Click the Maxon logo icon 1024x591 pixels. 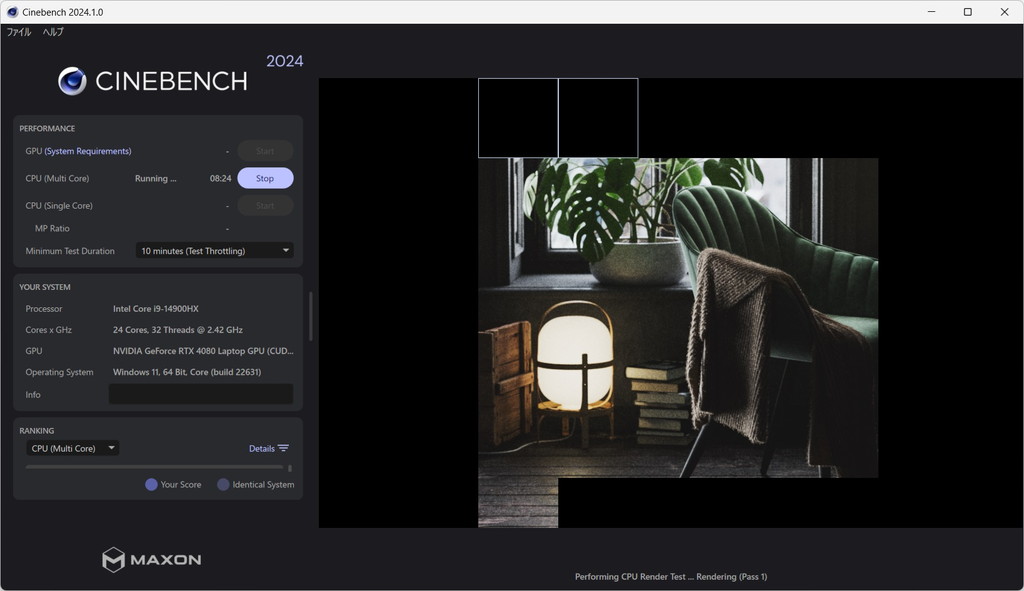click(x=114, y=560)
